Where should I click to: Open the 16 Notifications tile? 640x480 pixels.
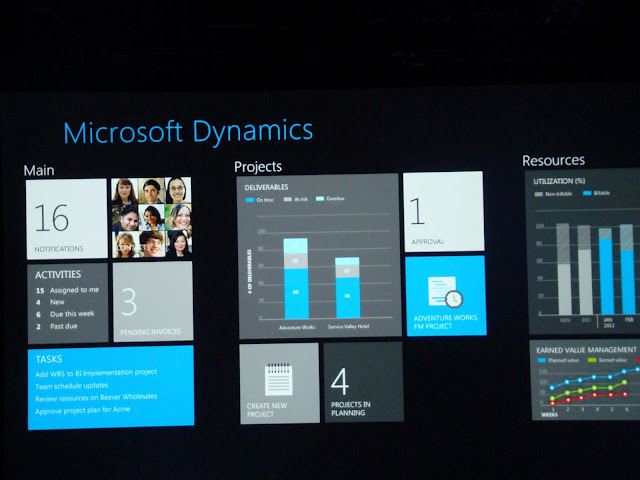coord(67,219)
